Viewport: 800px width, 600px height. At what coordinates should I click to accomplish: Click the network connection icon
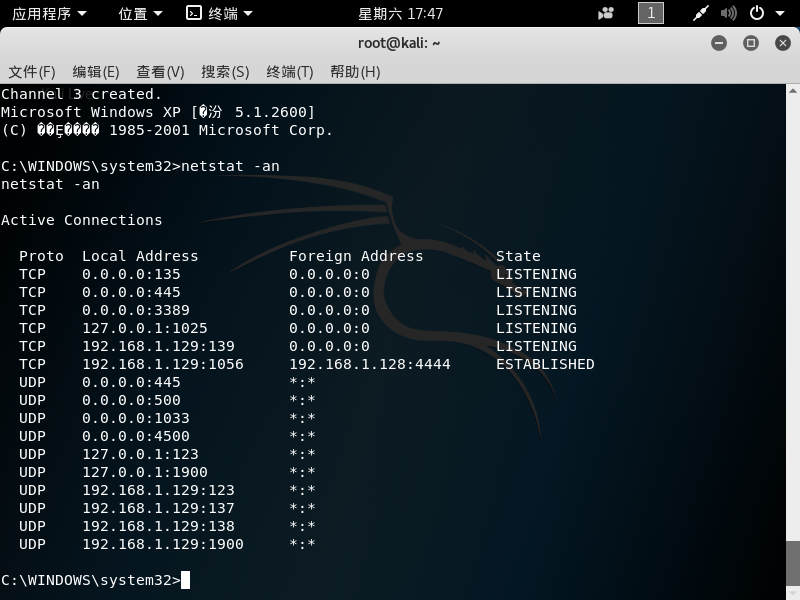point(701,13)
